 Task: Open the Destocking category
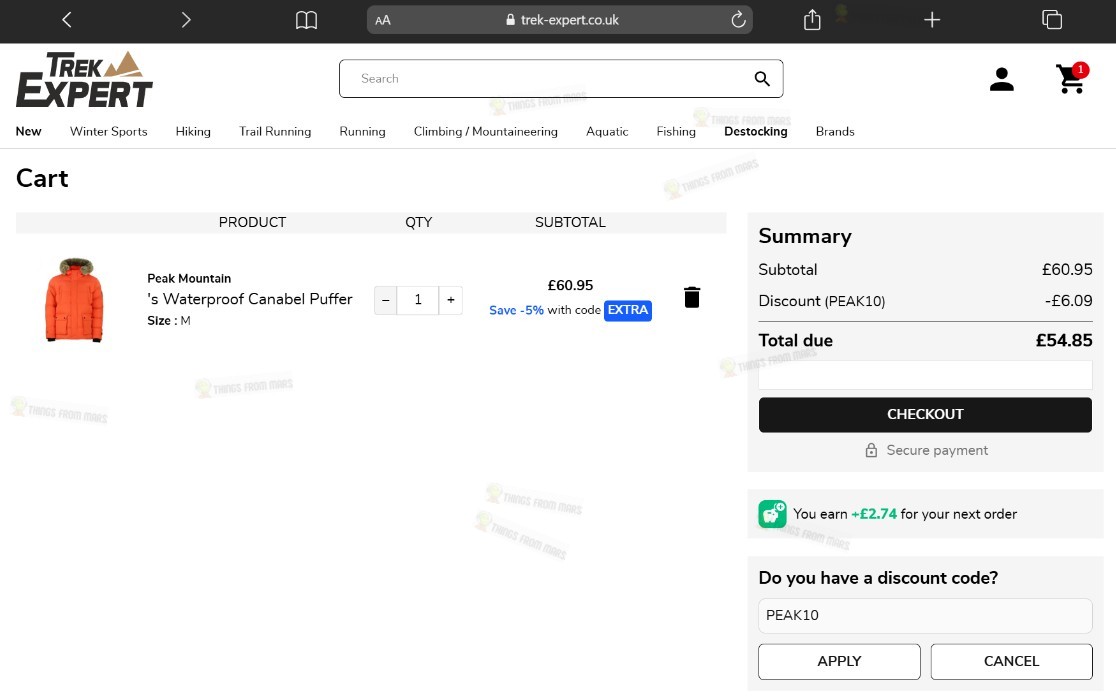pyautogui.click(x=756, y=131)
